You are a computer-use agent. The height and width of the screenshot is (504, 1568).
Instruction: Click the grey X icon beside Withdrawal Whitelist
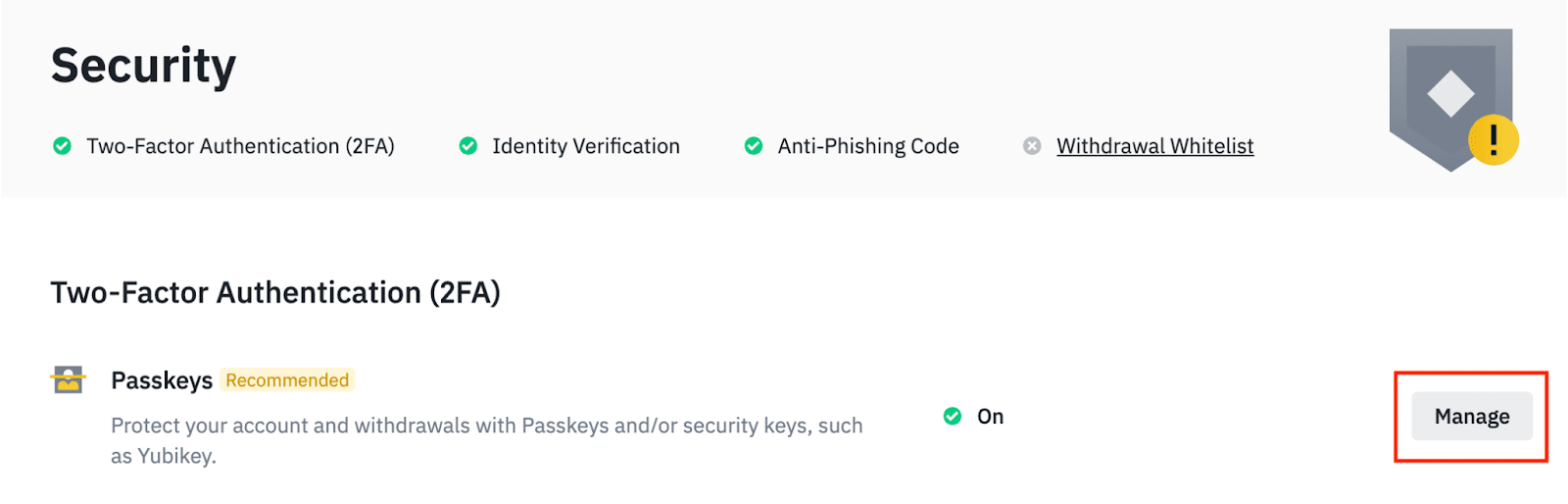pos(1032,146)
